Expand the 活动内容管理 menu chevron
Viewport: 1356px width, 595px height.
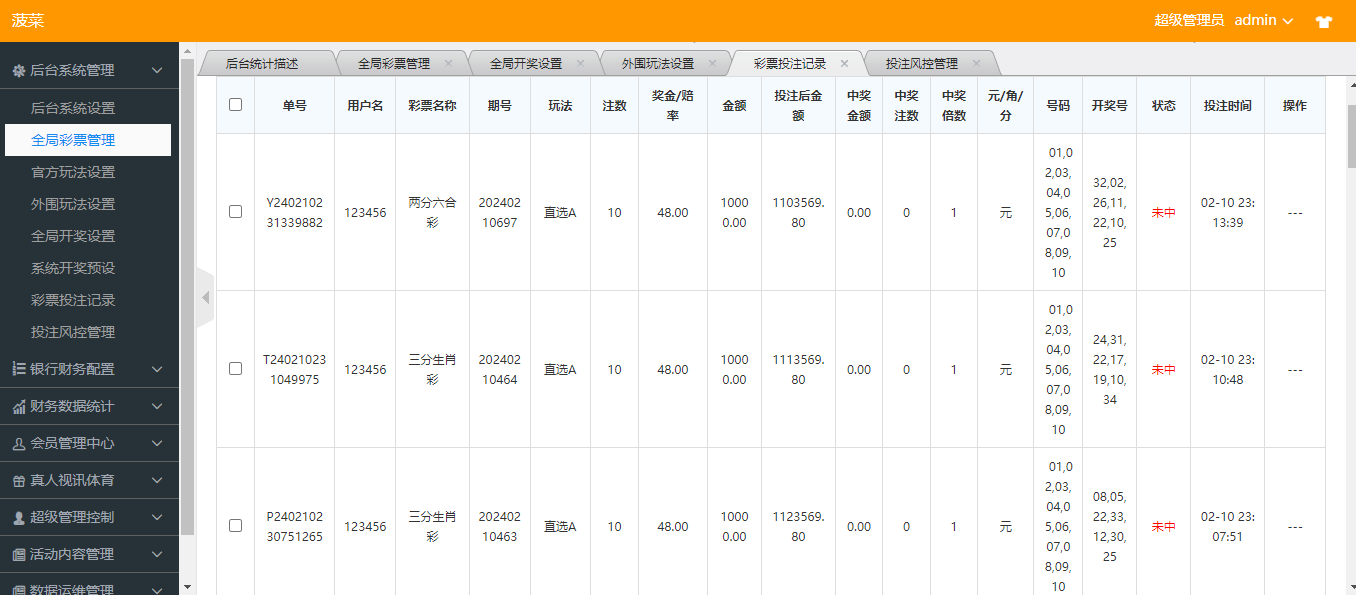pyautogui.click(x=157, y=555)
